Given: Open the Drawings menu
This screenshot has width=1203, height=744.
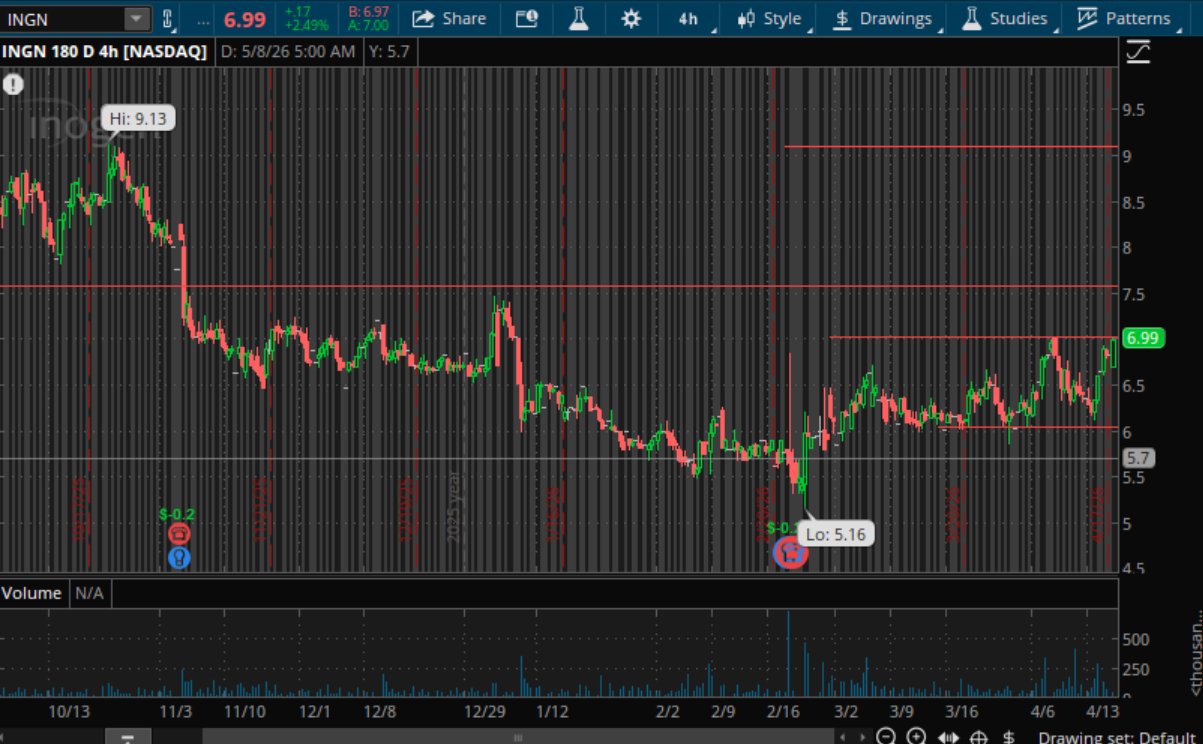Looking at the screenshot, I should point(893,17).
